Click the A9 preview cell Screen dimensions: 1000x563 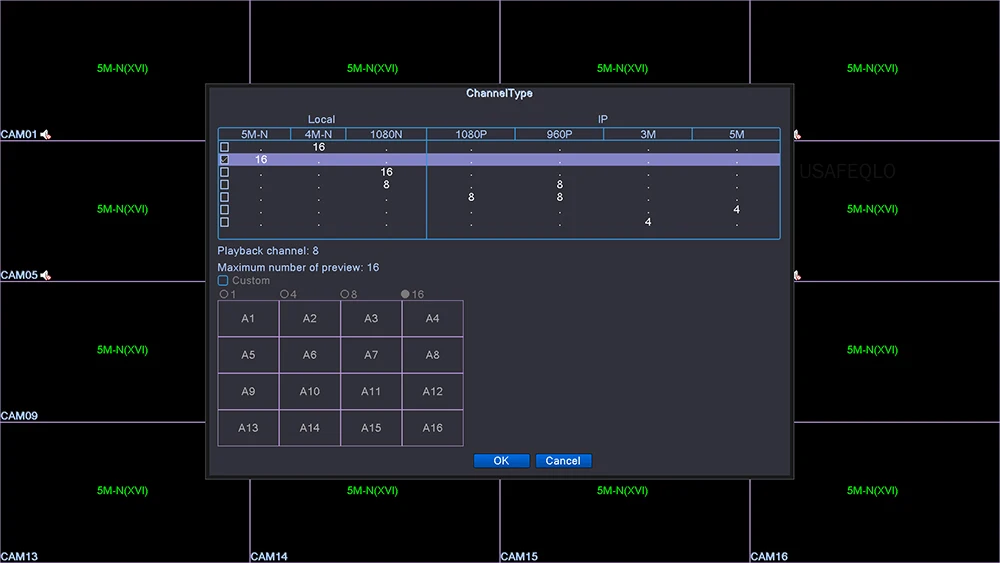248,391
